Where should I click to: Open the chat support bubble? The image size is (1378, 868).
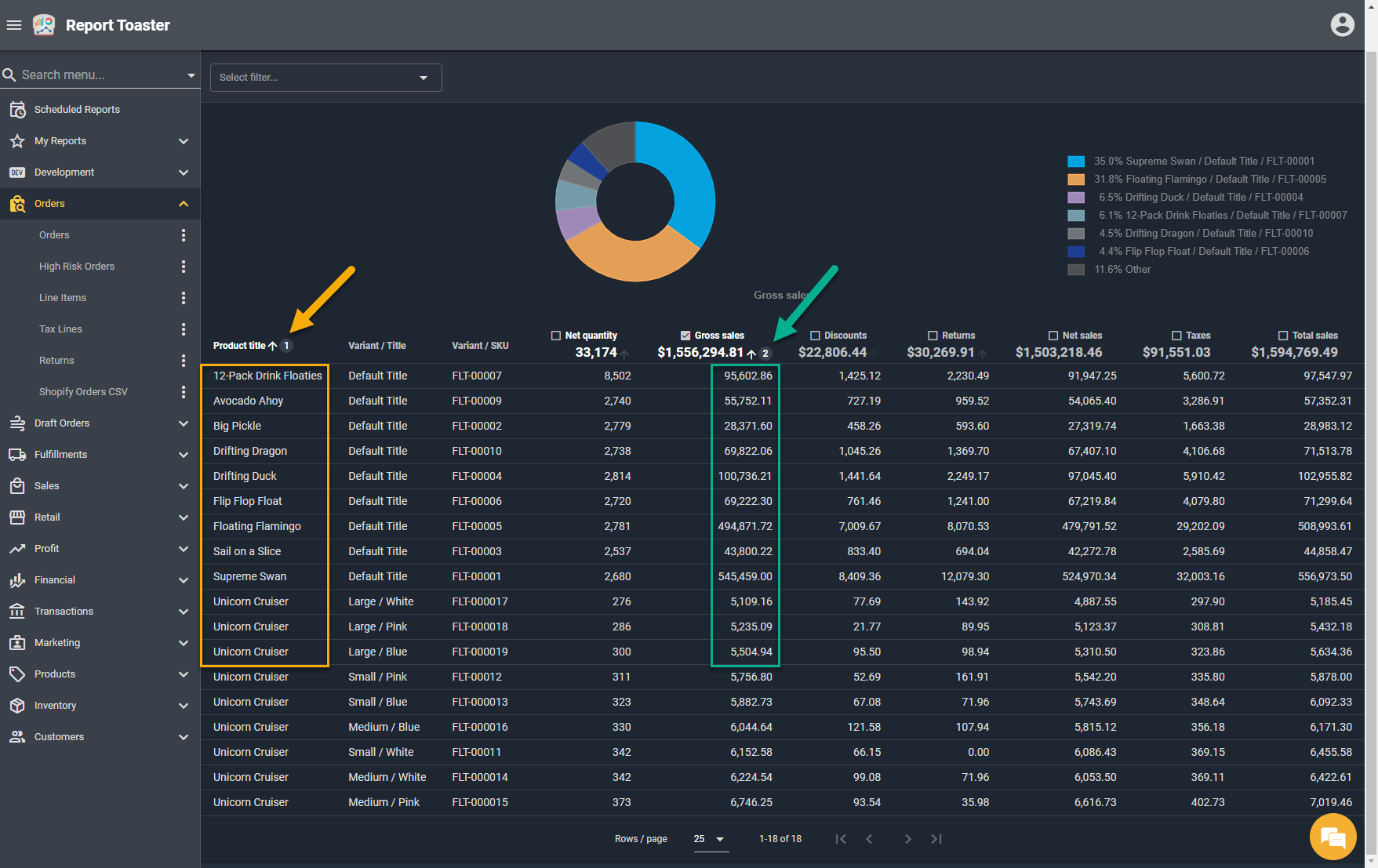pos(1333,837)
